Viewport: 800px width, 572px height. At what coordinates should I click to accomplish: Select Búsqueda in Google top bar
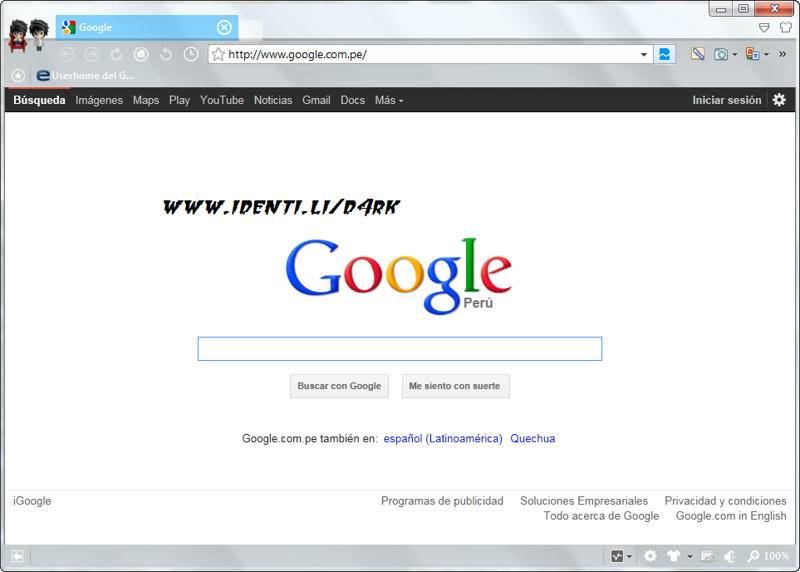pyautogui.click(x=39, y=100)
